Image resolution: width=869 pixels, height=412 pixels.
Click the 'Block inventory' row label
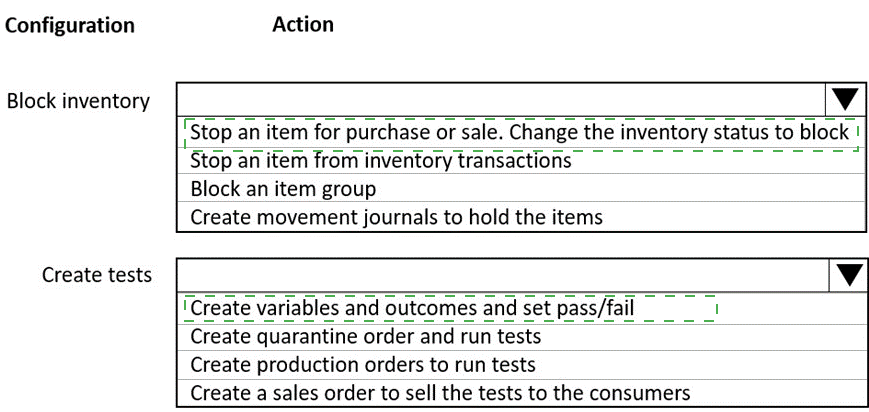(x=78, y=101)
